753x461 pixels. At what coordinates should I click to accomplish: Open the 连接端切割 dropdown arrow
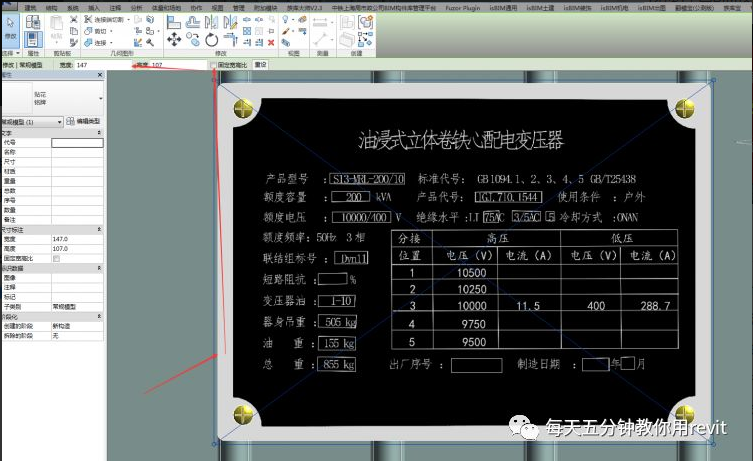coord(128,19)
